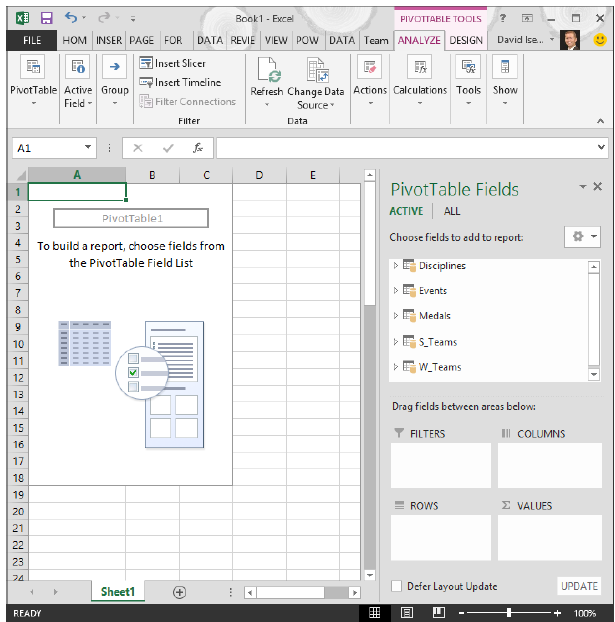615x622 pixels.
Task: Open the FILE tab
Action: pos(32,40)
